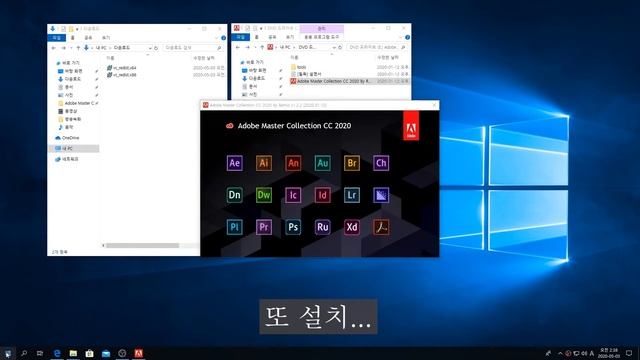The height and width of the screenshot is (360, 640).
Task: Refresh the DVD window address bar
Action: point(340,47)
